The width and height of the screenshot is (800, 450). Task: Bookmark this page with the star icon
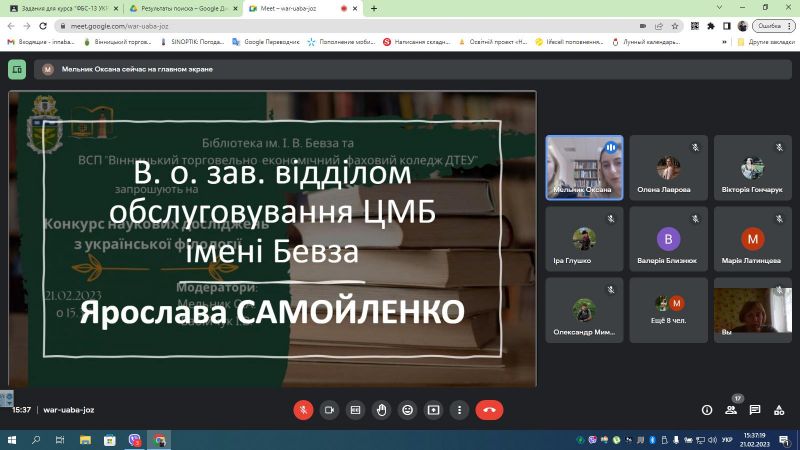675,26
